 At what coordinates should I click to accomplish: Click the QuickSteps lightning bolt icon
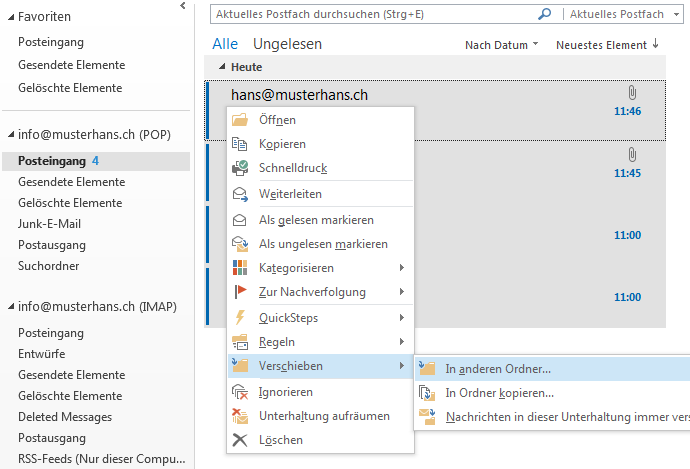tap(240, 318)
